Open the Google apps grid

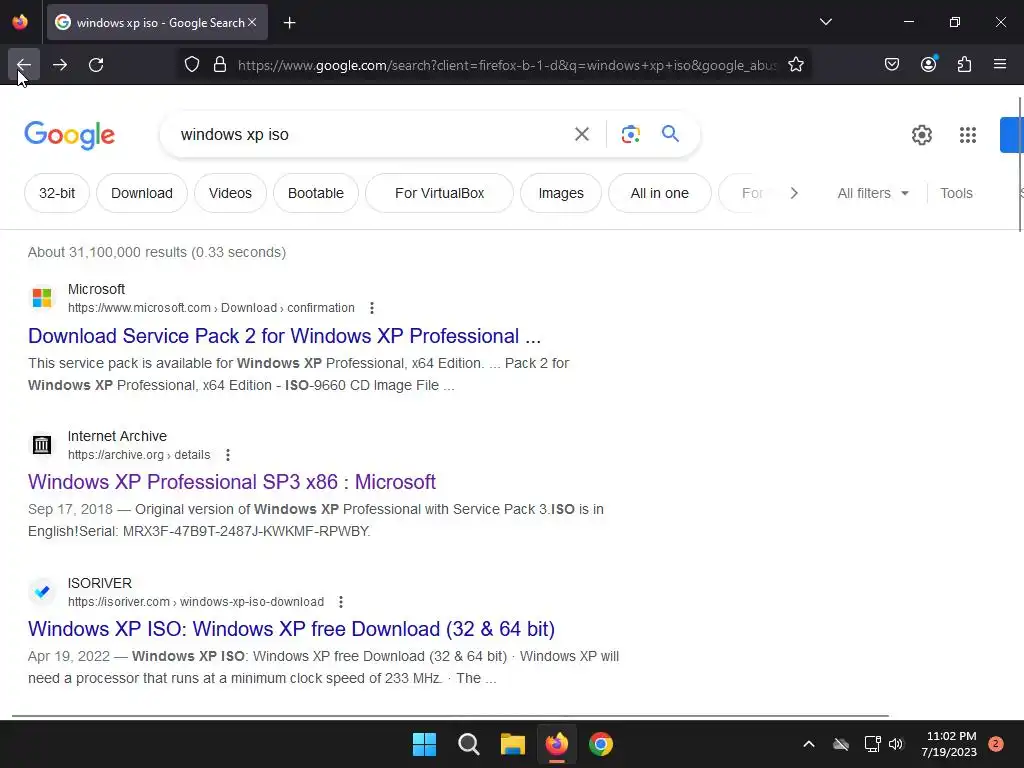pyautogui.click(x=968, y=135)
